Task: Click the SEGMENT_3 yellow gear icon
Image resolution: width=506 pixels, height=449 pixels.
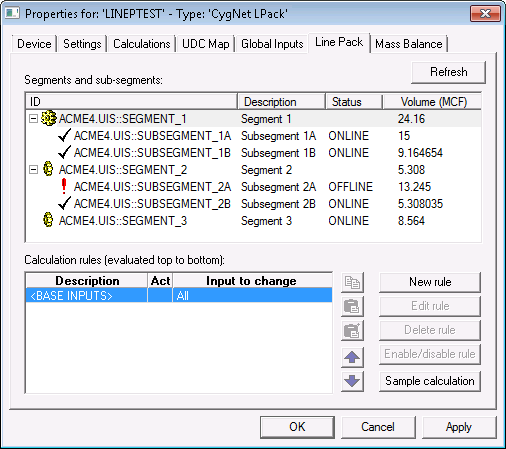Action: tap(48, 220)
